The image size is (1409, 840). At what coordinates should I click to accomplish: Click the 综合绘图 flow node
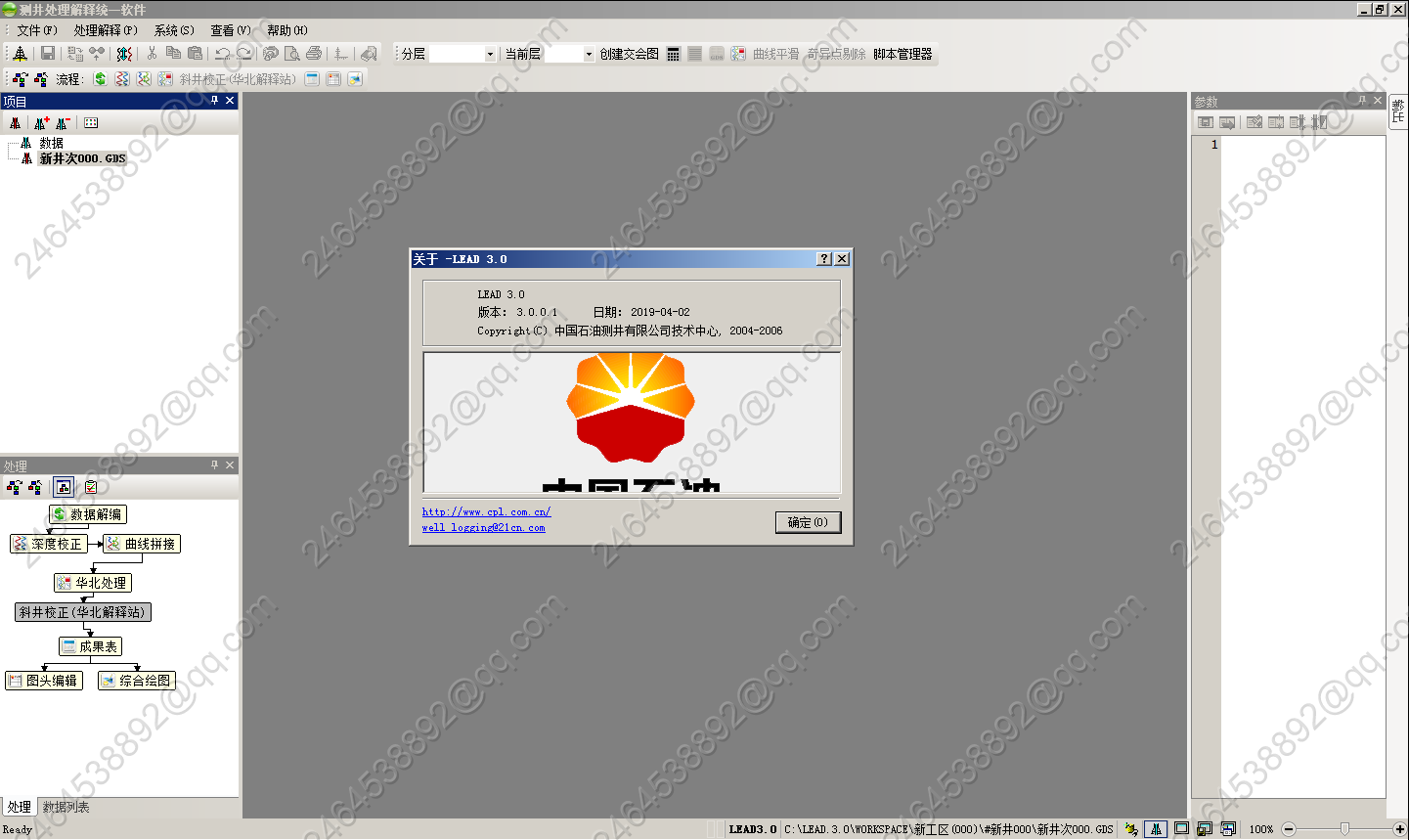coord(137,681)
